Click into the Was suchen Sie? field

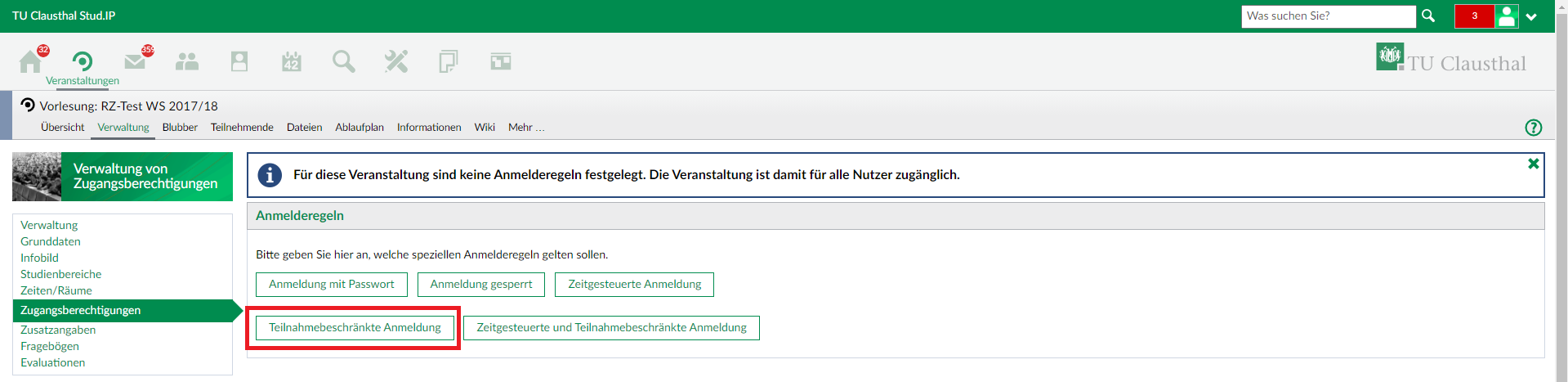coord(1327,16)
